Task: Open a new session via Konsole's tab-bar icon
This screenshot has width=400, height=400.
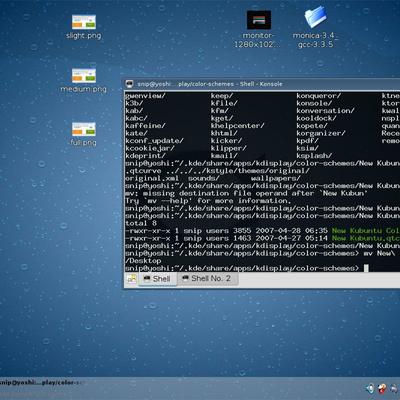Action: tap(132, 279)
